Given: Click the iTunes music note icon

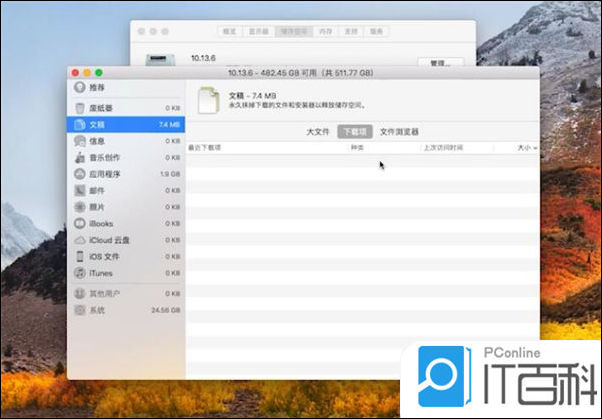Looking at the screenshot, I should tap(80, 273).
